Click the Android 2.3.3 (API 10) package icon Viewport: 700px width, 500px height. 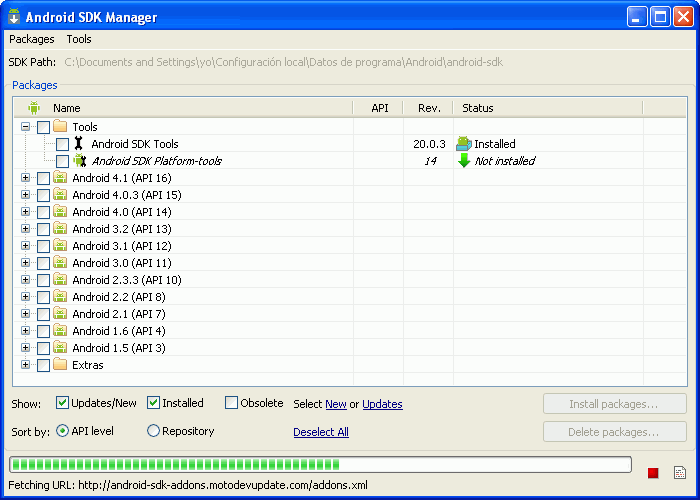pyautogui.click(x=60, y=279)
